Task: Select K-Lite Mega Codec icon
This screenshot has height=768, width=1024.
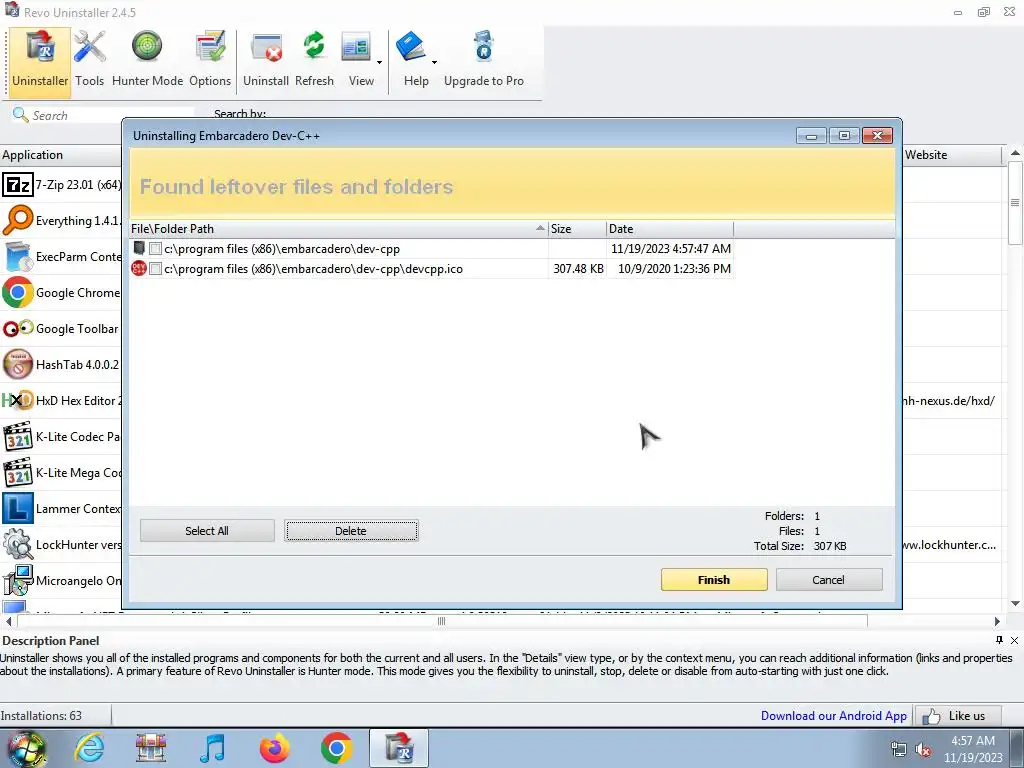Action: [x=18, y=472]
